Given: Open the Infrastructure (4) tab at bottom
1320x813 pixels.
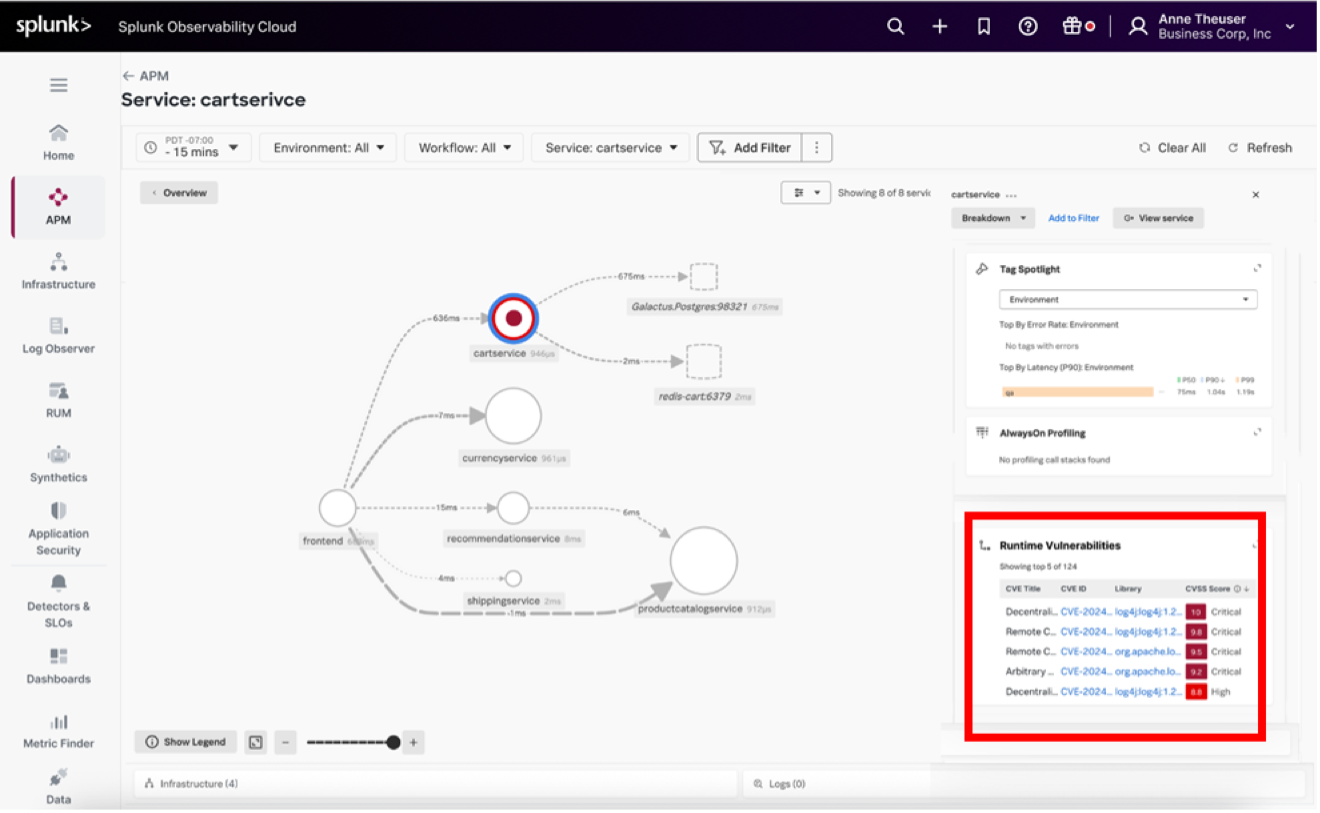Looking at the screenshot, I should 436,783.
